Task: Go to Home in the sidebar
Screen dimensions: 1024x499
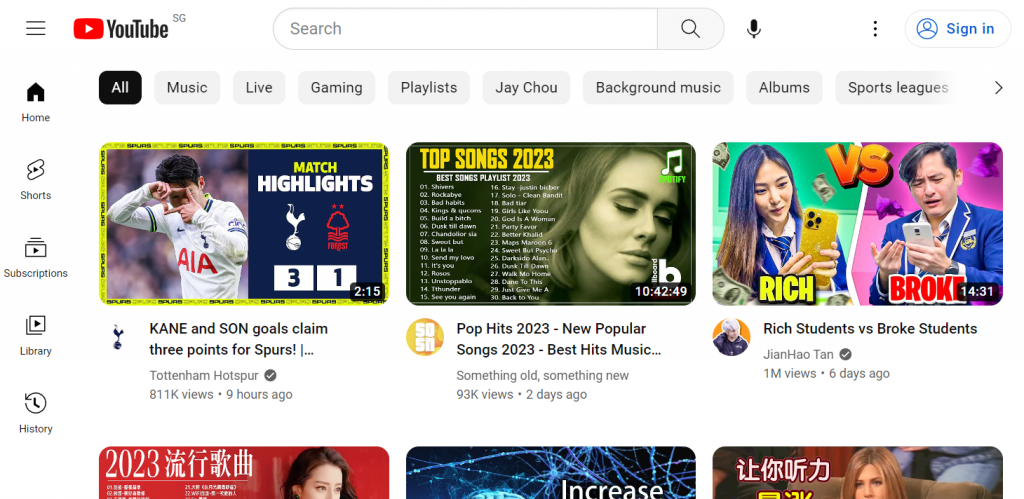Action: tap(36, 101)
